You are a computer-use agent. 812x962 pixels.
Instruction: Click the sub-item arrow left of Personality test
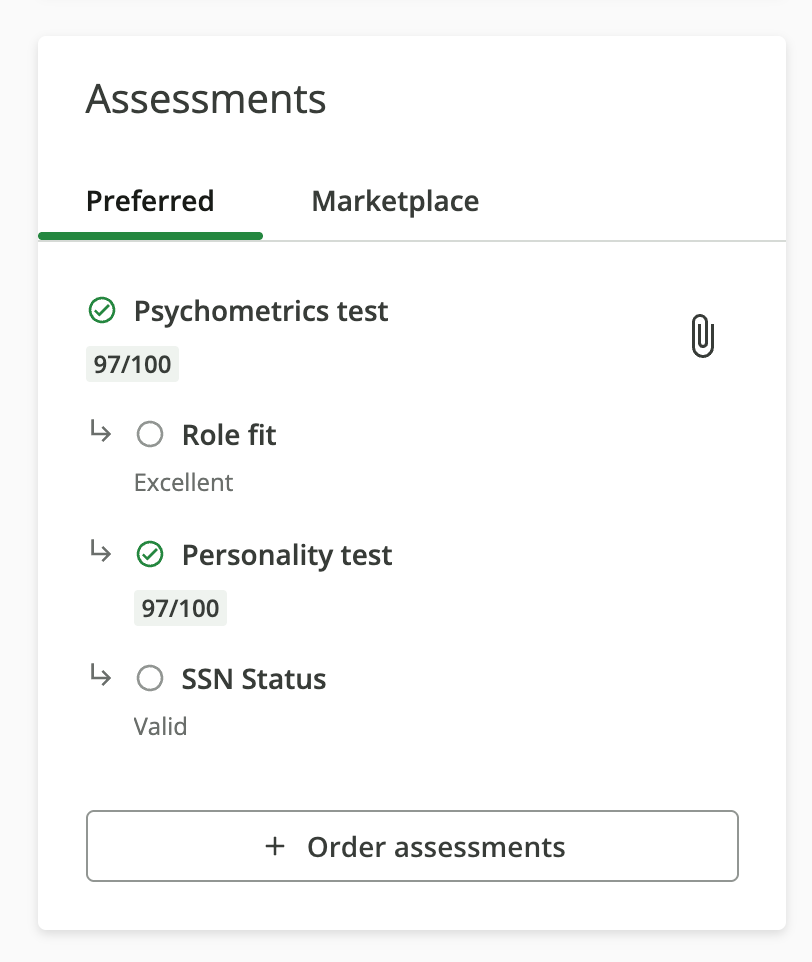point(100,552)
